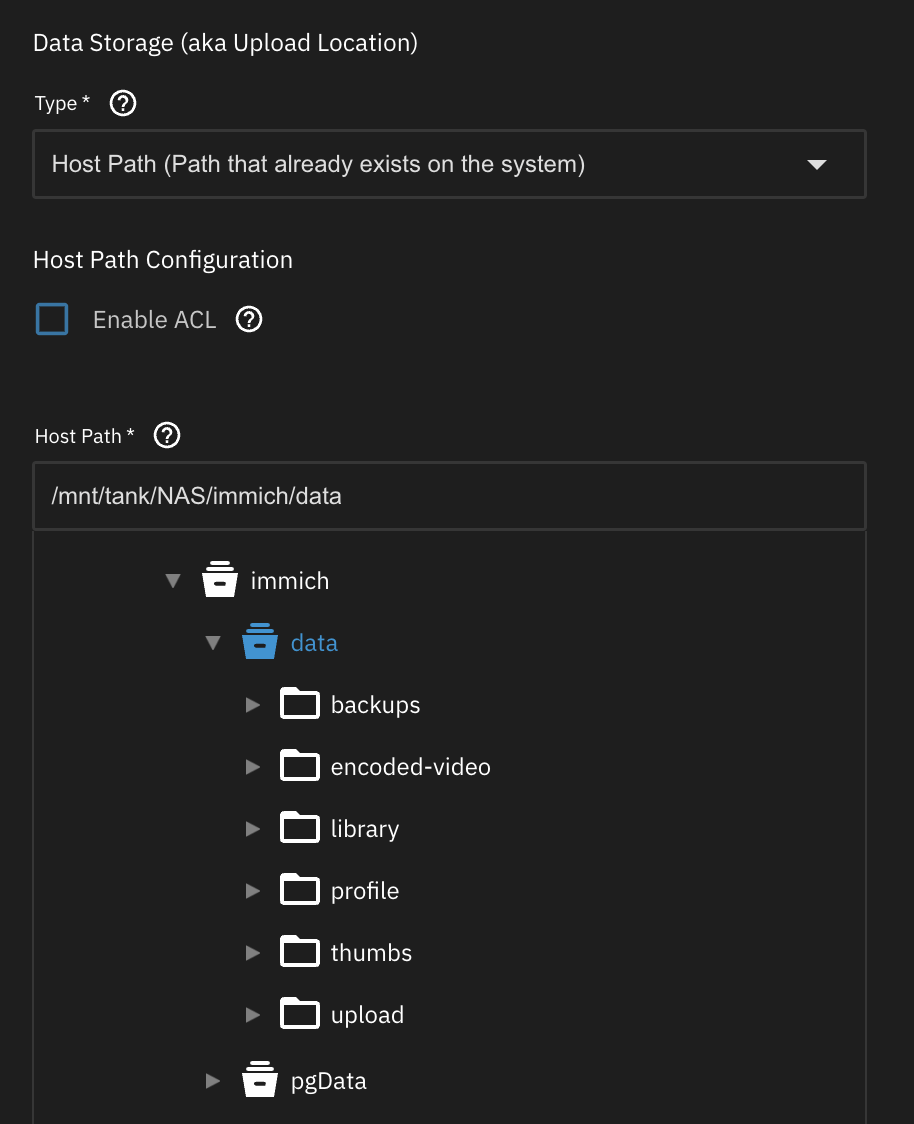Click the immich dataset icon
914x1124 pixels.
click(220, 580)
